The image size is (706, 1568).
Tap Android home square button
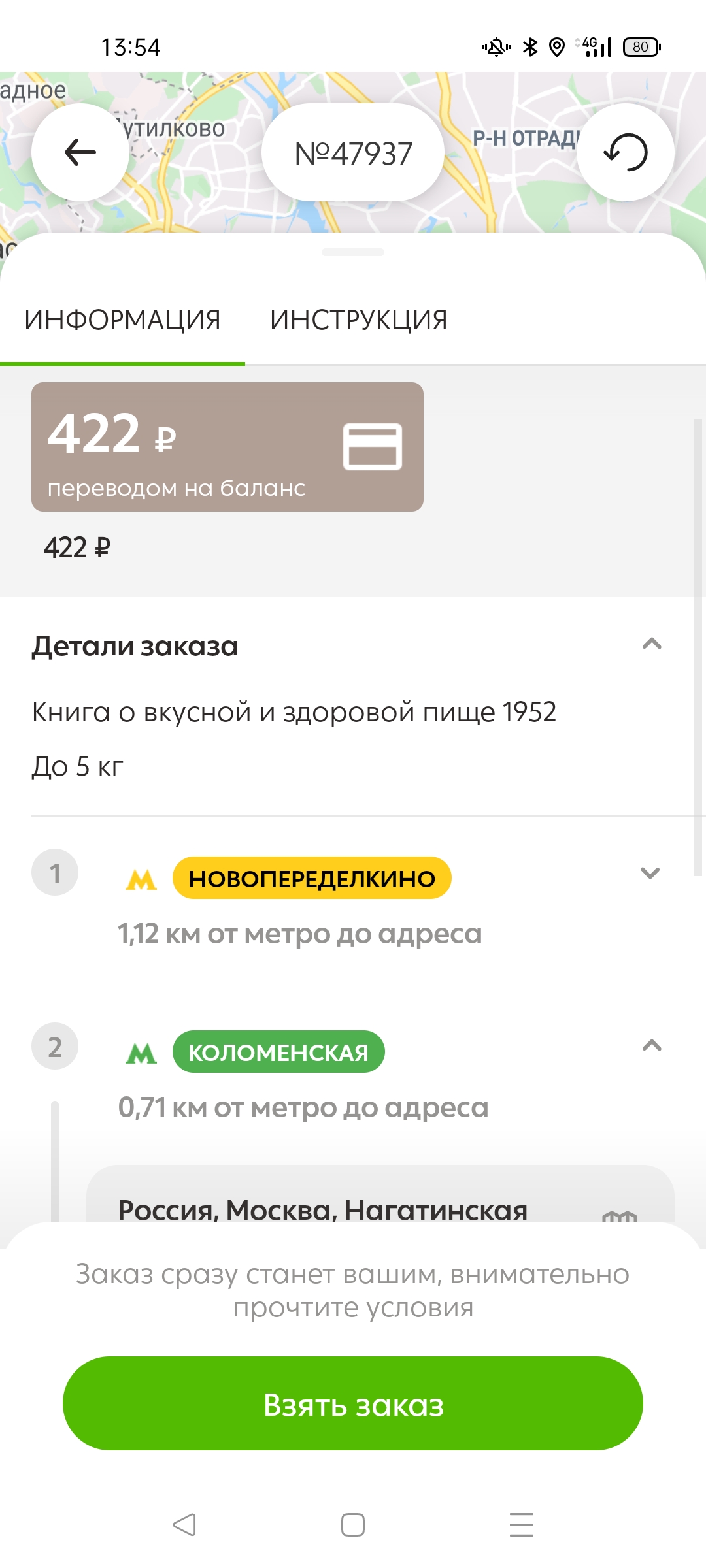point(353,1525)
